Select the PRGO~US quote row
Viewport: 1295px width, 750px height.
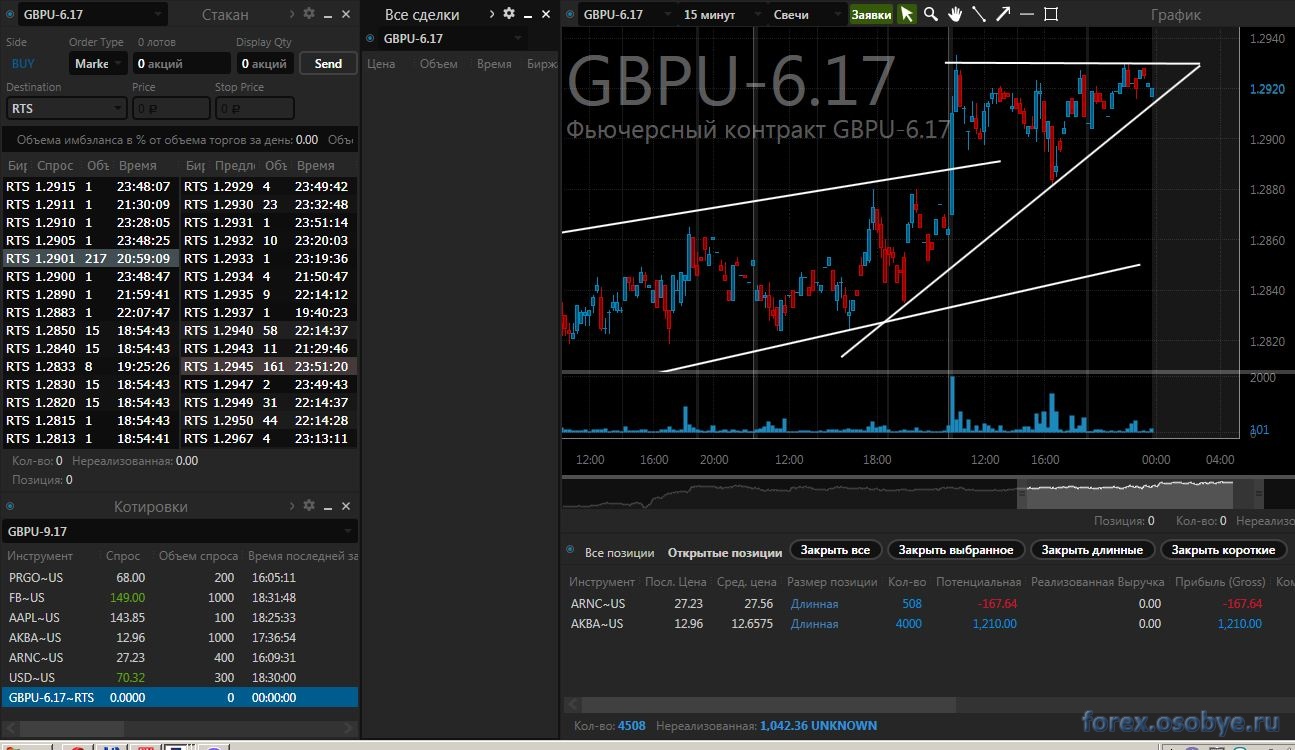[x=180, y=577]
